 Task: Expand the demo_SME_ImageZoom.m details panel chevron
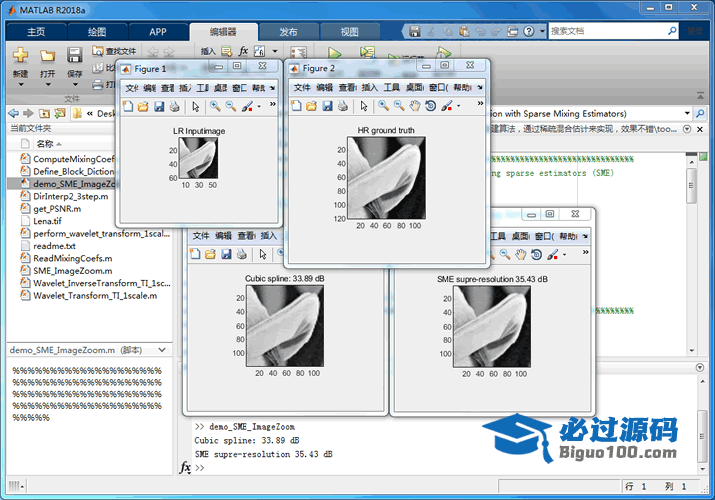(x=163, y=351)
